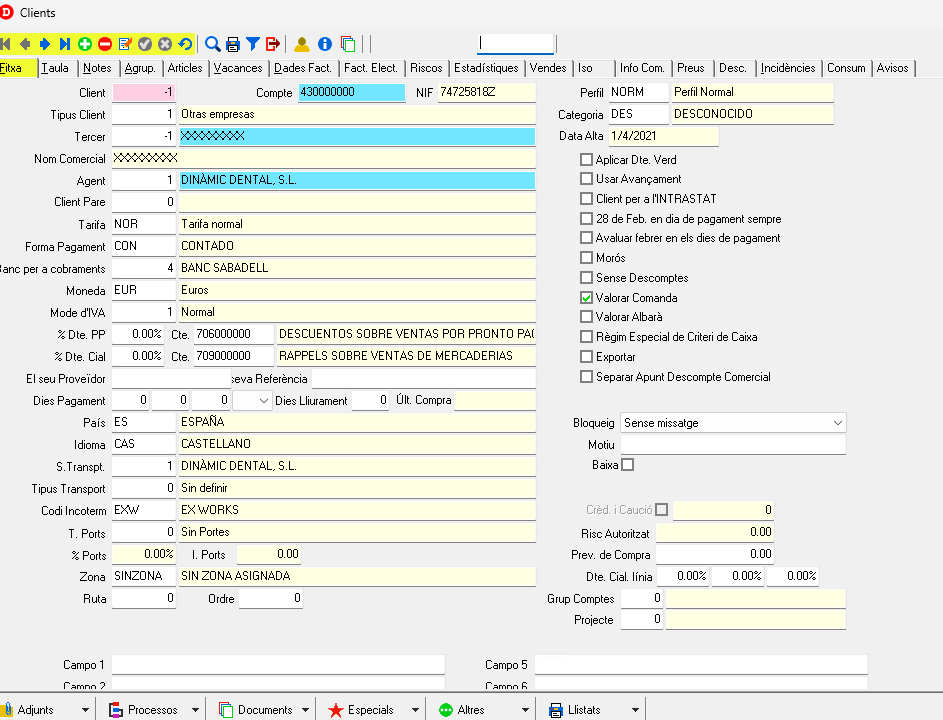Viewport: 943px width, 720px height.
Task: Click the blue filter funnel icon
Action: 253,44
